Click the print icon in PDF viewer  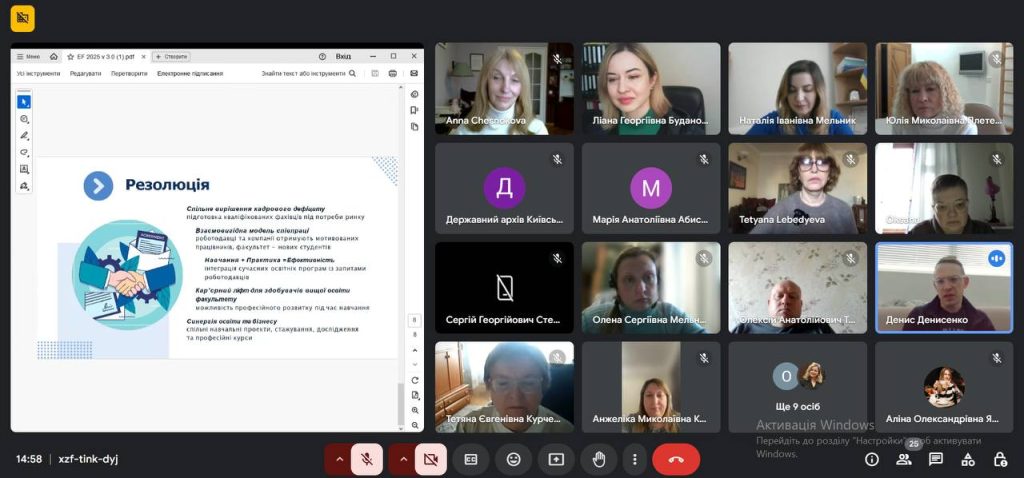(392, 73)
